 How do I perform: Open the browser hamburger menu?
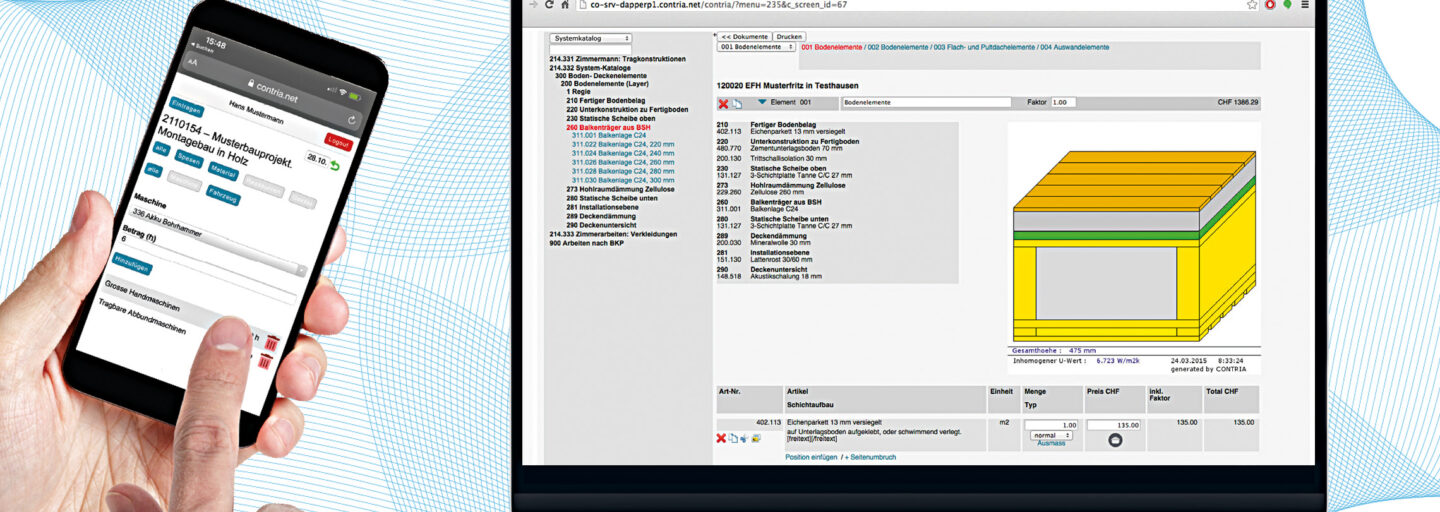click(1305, 5)
